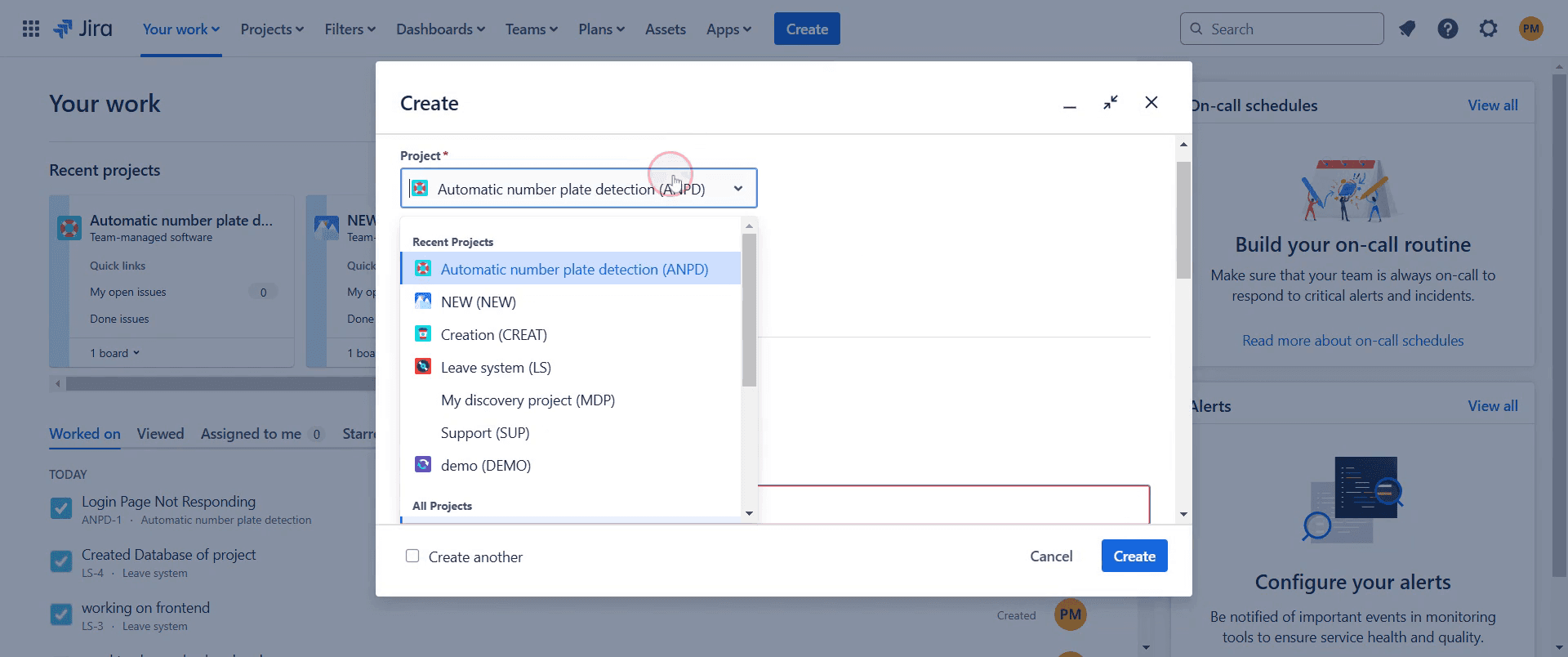Screen dimensions: 1568x657
Task: Click the ANPD project avatar in Recent projects card
Action: point(69,228)
